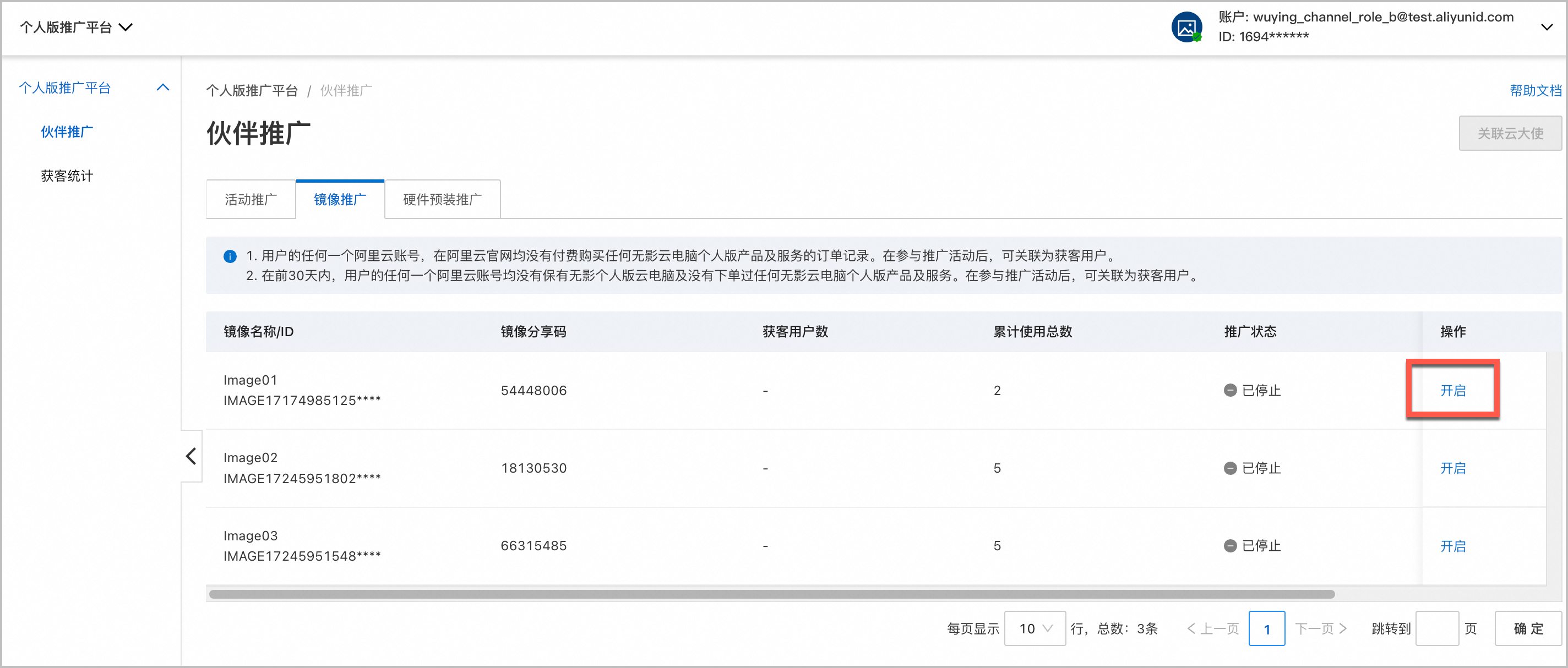Screen dimensions: 1568x668
Task: Click the account avatar icon
Action: coord(1186,27)
